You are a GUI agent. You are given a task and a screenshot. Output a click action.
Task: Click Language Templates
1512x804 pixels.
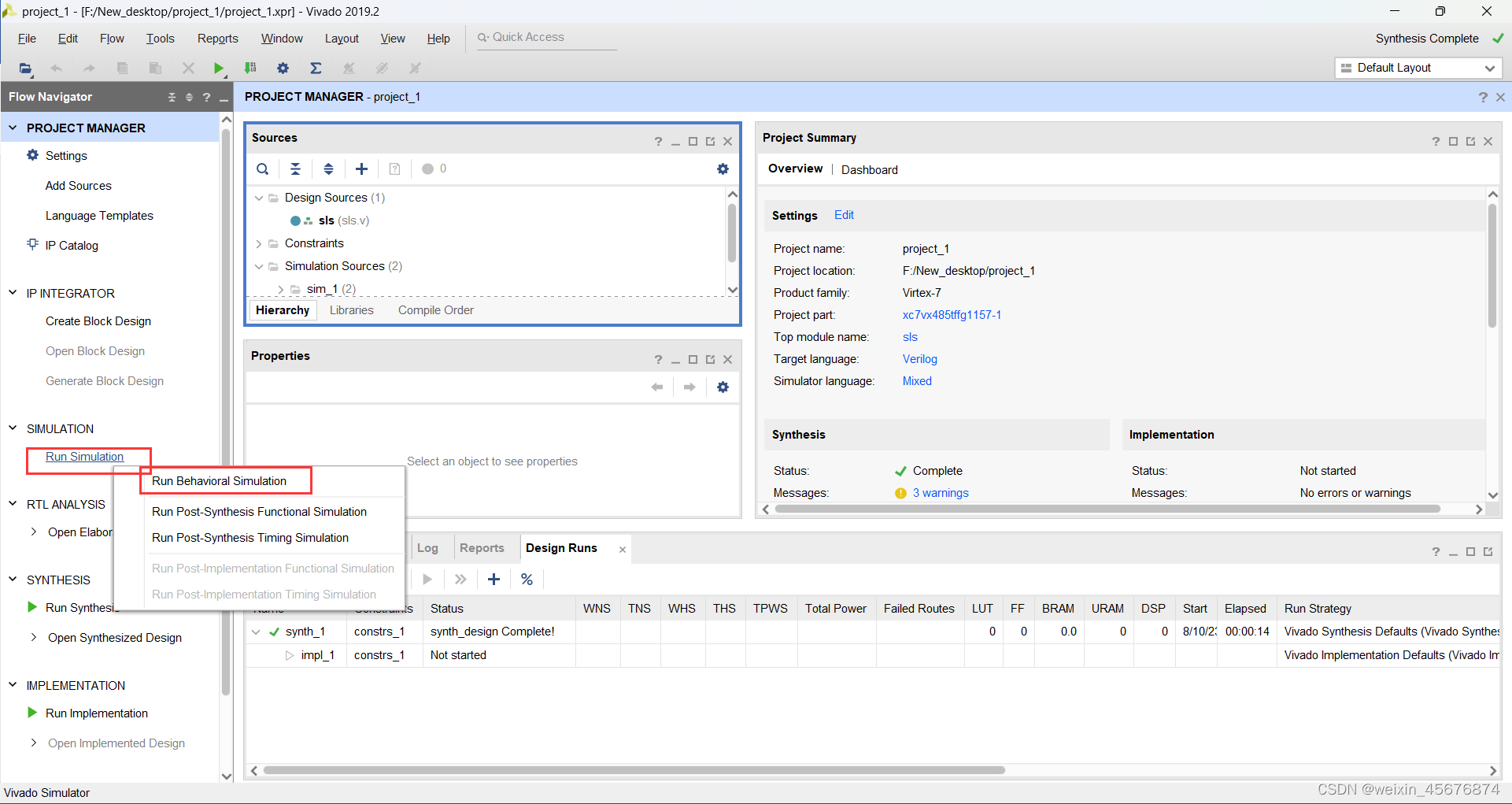click(99, 216)
